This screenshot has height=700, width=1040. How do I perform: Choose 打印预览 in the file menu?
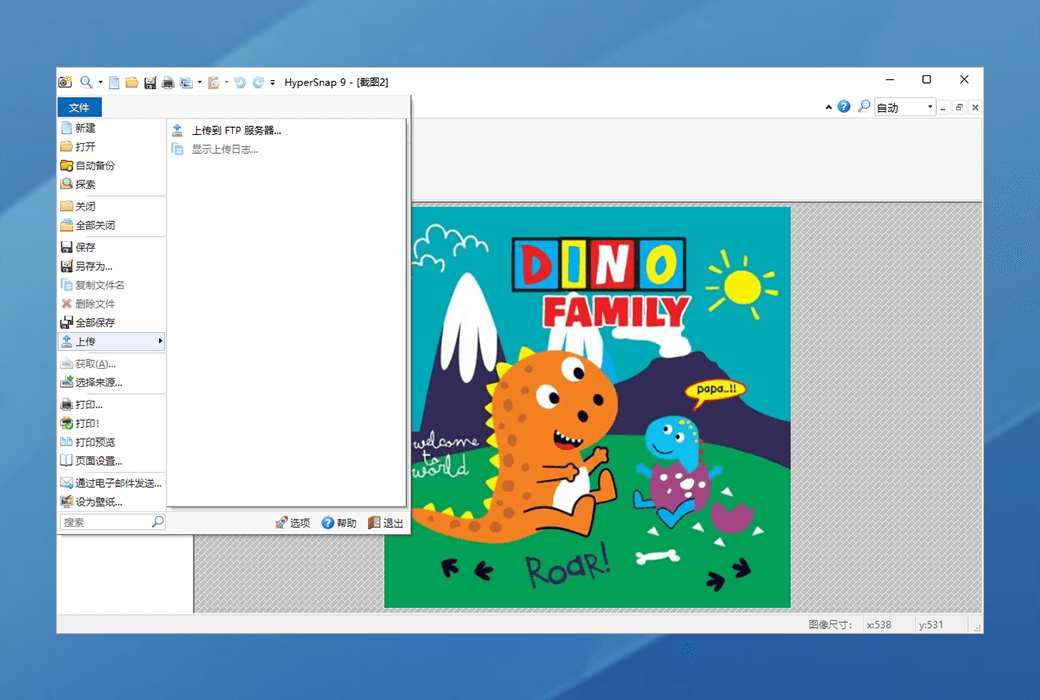[95, 442]
